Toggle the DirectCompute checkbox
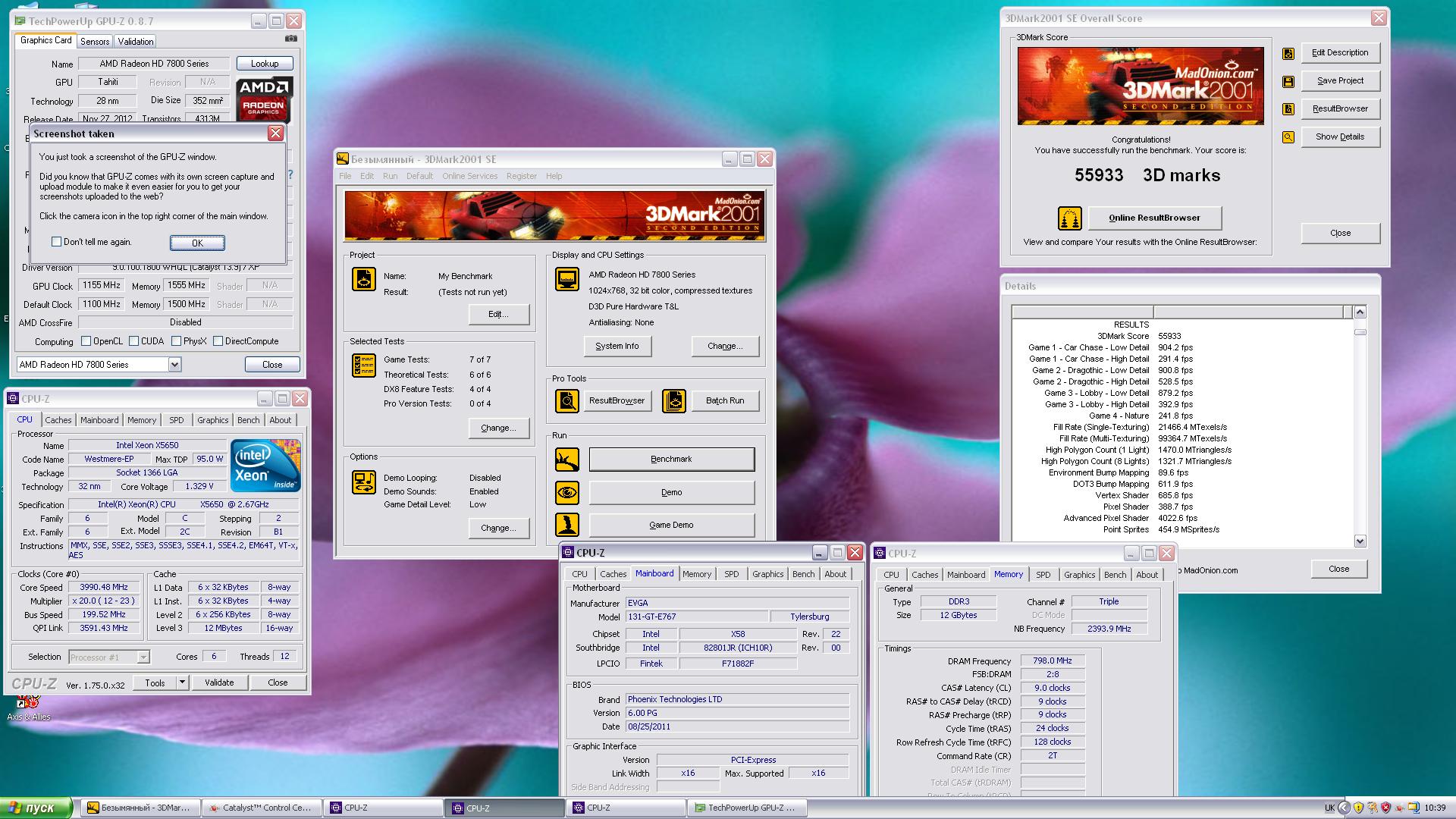Viewport: 1456px width, 819px height. [x=218, y=341]
